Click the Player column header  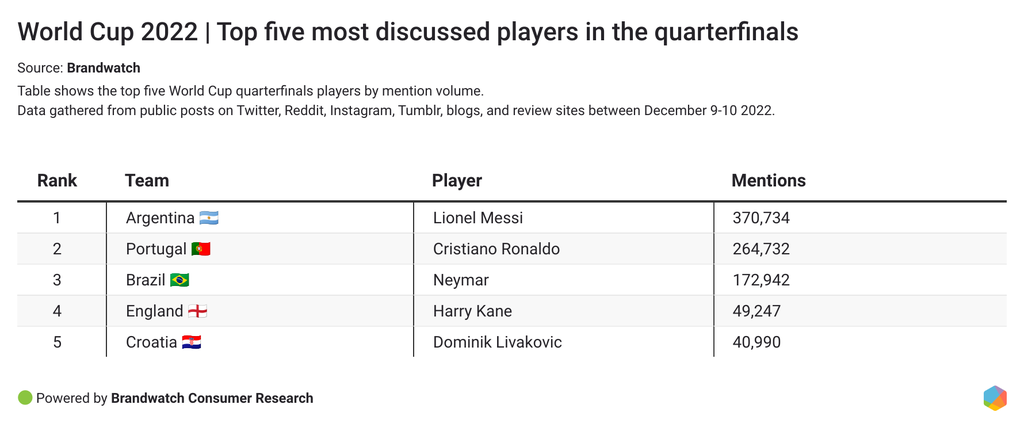457,181
